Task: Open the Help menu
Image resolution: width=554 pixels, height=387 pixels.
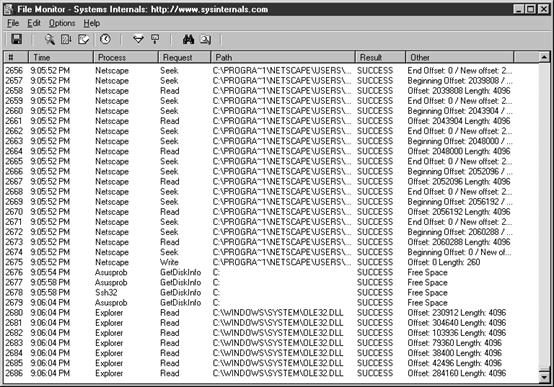Action: click(x=92, y=23)
